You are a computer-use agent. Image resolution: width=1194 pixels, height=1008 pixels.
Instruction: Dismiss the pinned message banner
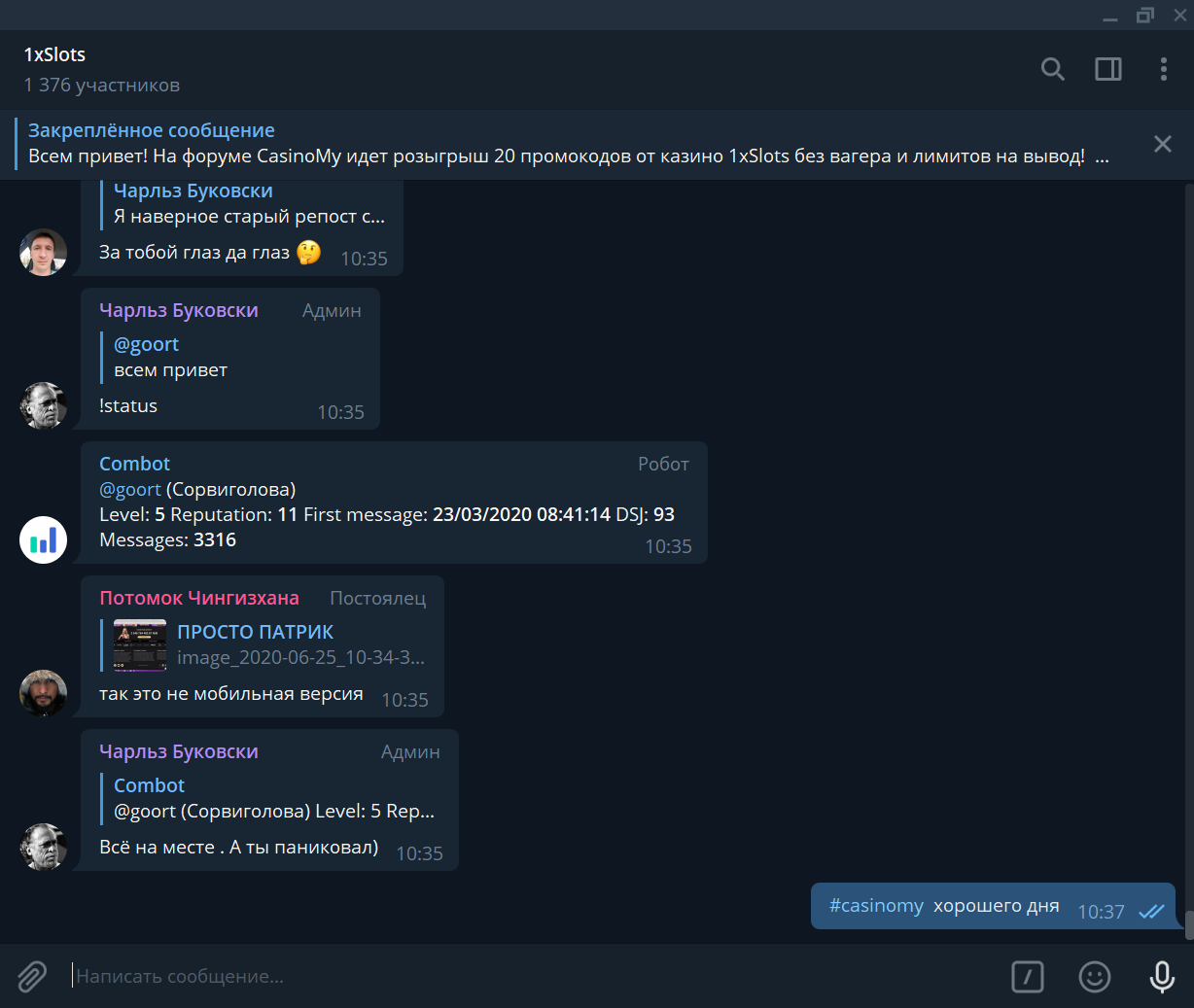pos(1162,143)
